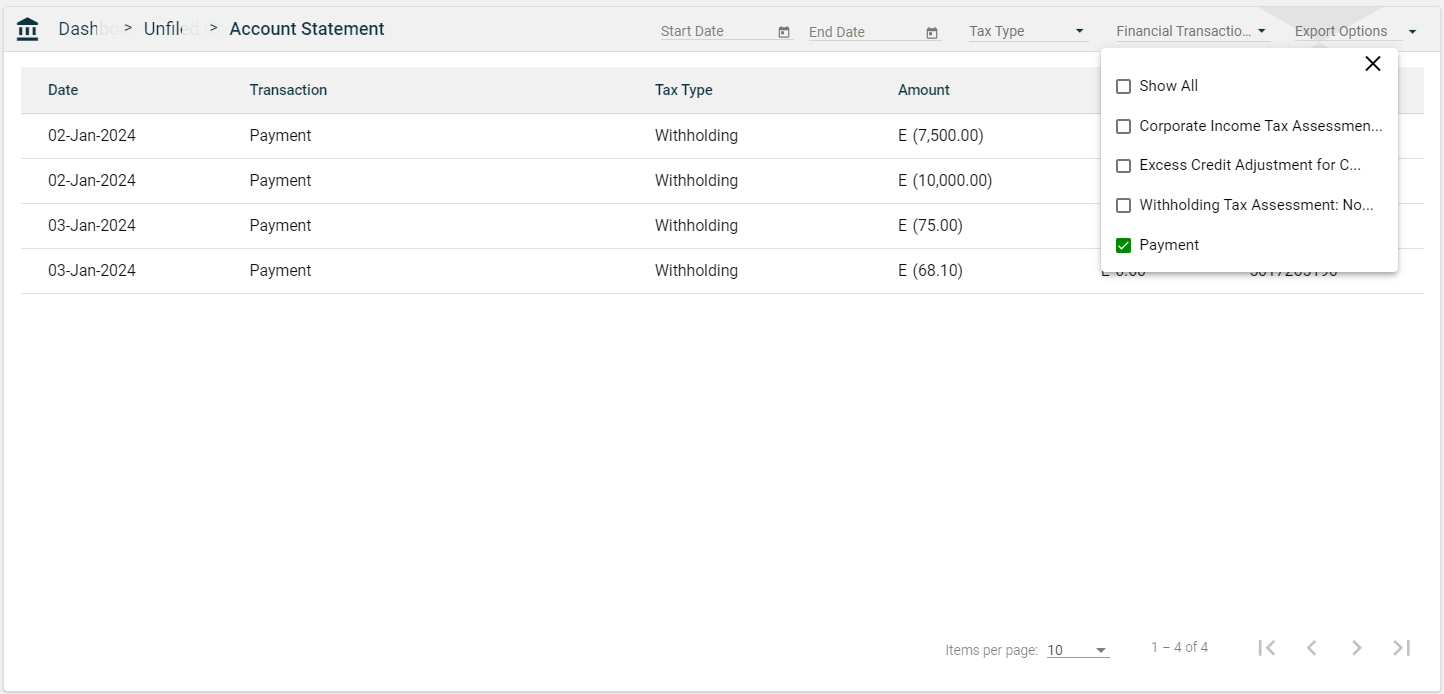Image resolution: width=1444 pixels, height=694 pixels.
Task: Click into the Start Date input field
Action: click(715, 31)
